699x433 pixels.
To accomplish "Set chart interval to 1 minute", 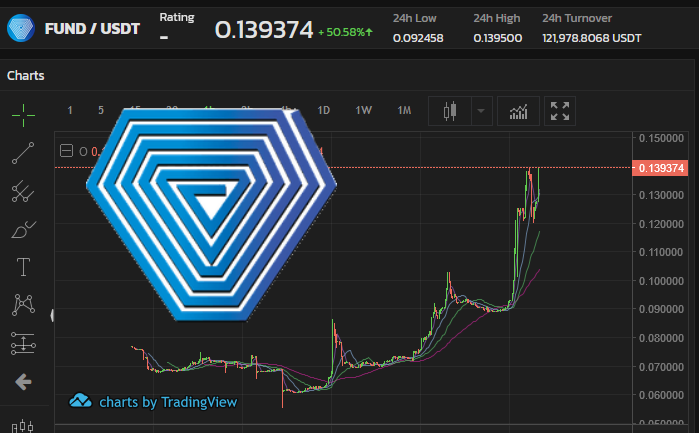I will click(x=70, y=110).
